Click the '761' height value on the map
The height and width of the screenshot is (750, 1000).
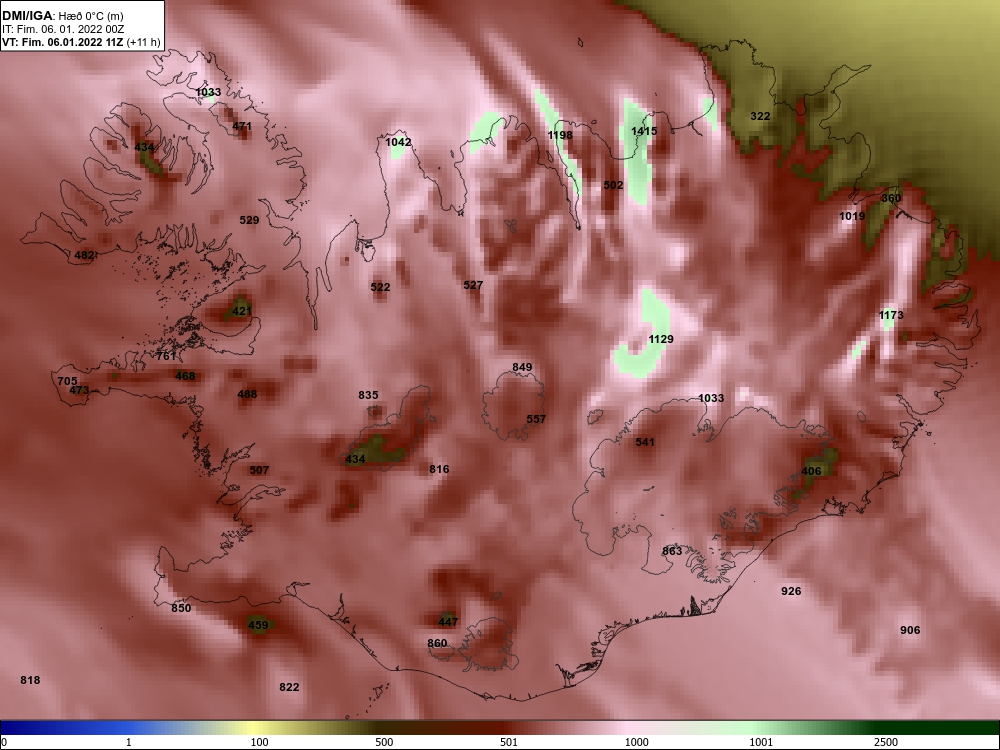[x=166, y=356]
